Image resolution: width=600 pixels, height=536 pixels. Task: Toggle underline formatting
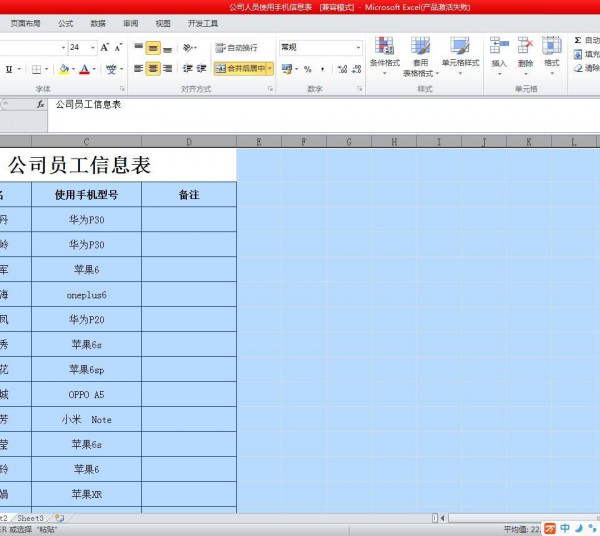tap(9, 69)
